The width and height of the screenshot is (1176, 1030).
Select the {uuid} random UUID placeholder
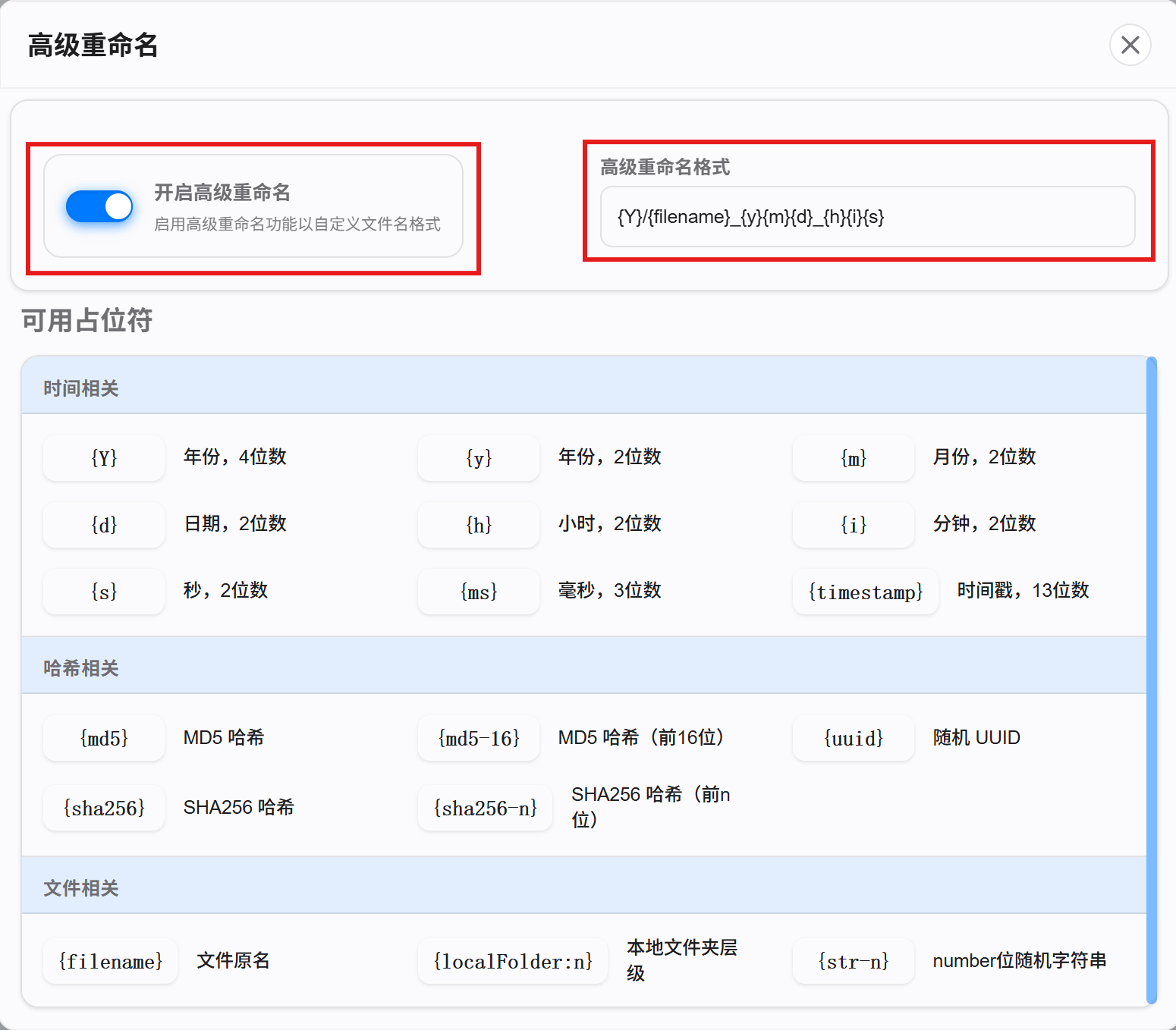853,737
